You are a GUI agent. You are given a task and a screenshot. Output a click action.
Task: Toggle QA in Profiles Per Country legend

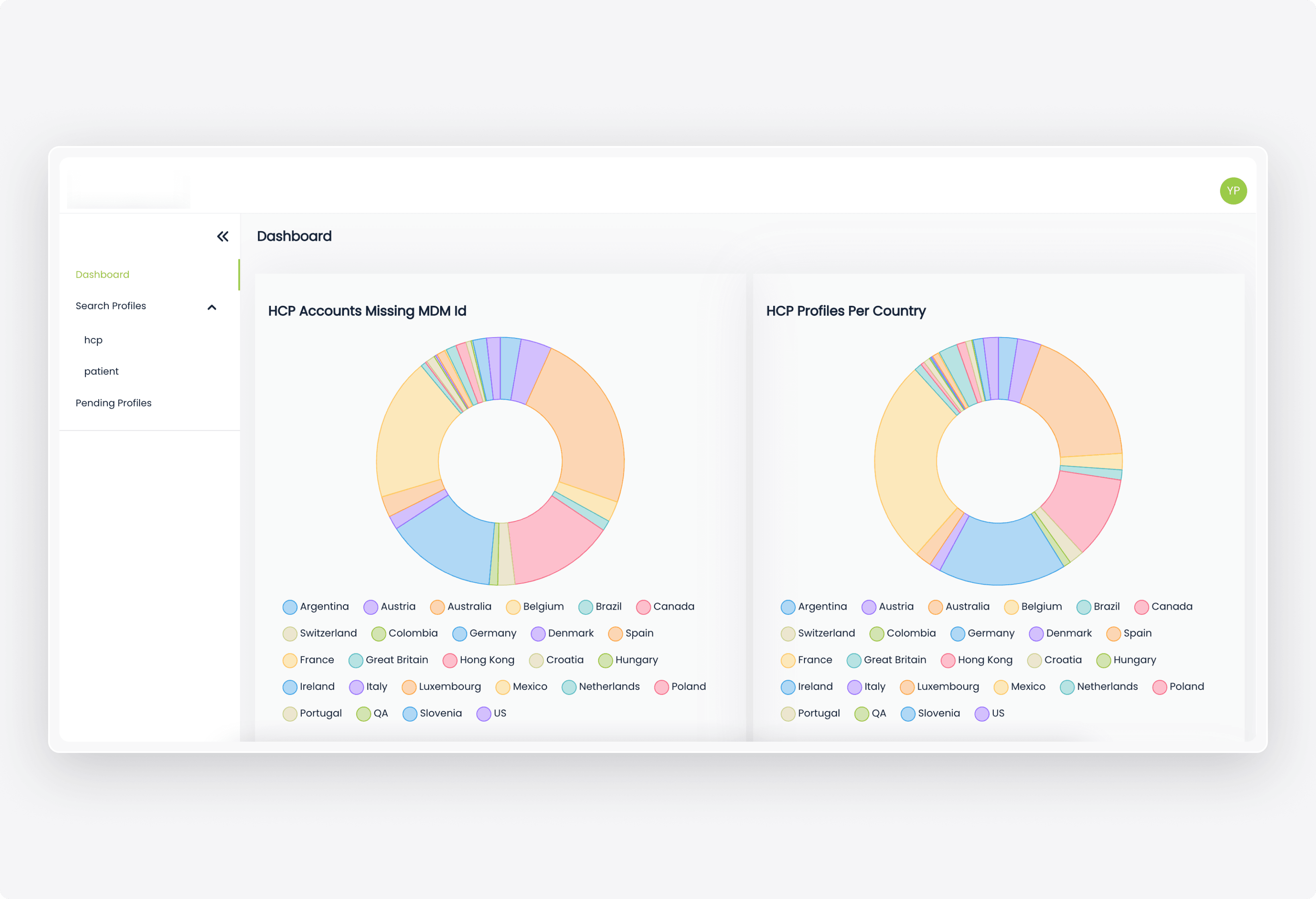tap(870, 713)
